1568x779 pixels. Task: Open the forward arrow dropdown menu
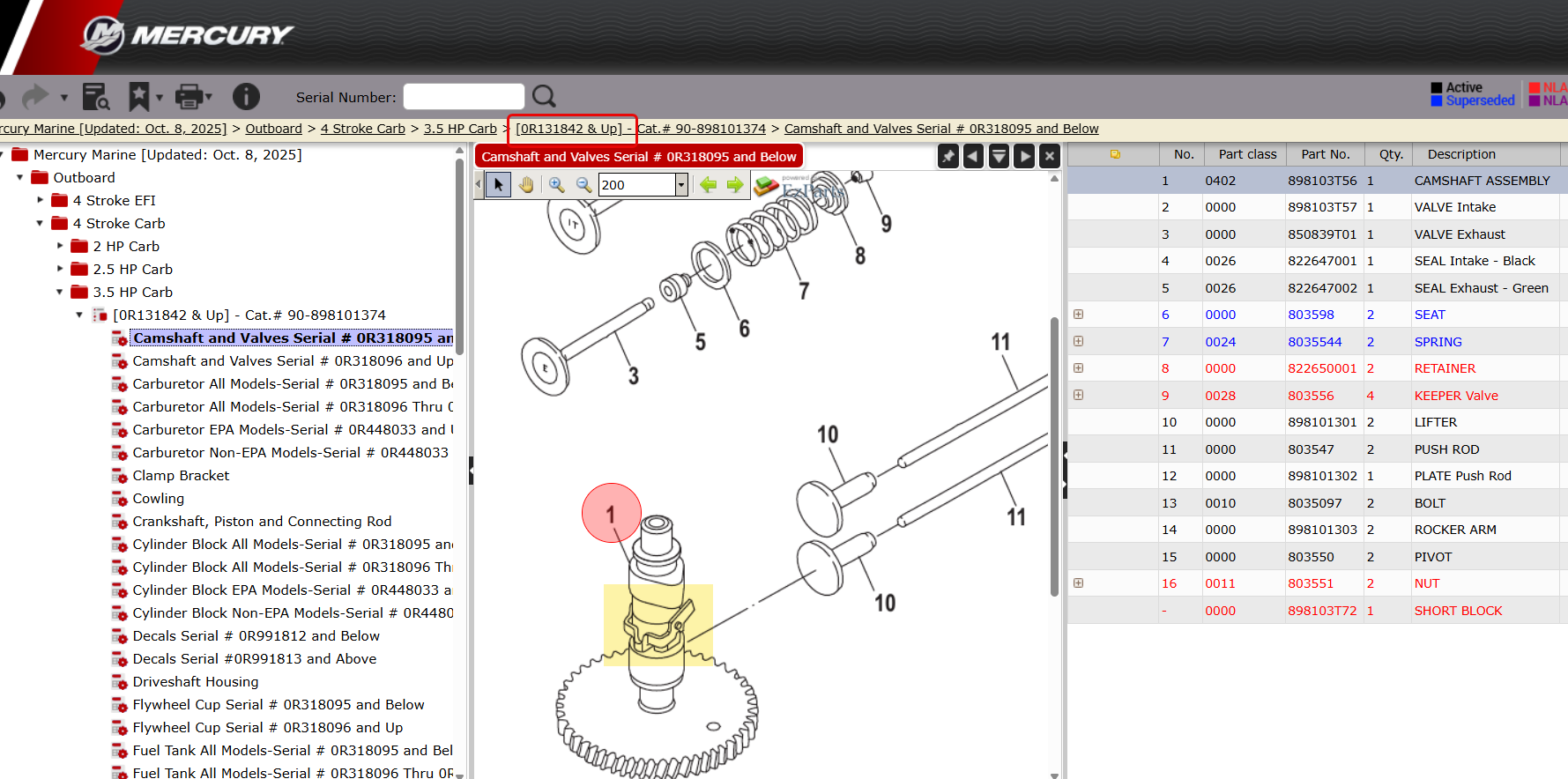coord(63,97)
